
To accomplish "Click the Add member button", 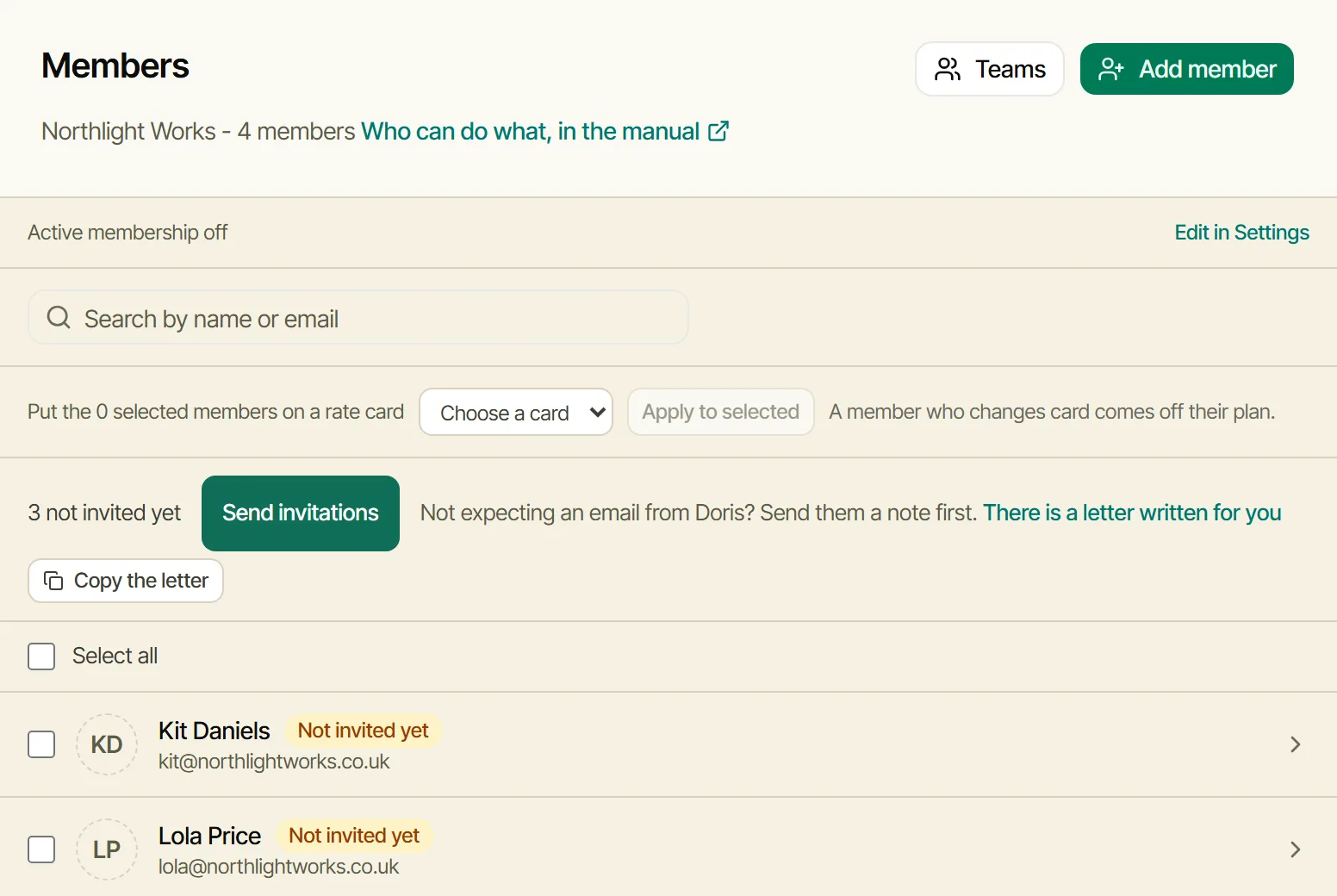I will pyautogui.click(x=1187, y=69).
